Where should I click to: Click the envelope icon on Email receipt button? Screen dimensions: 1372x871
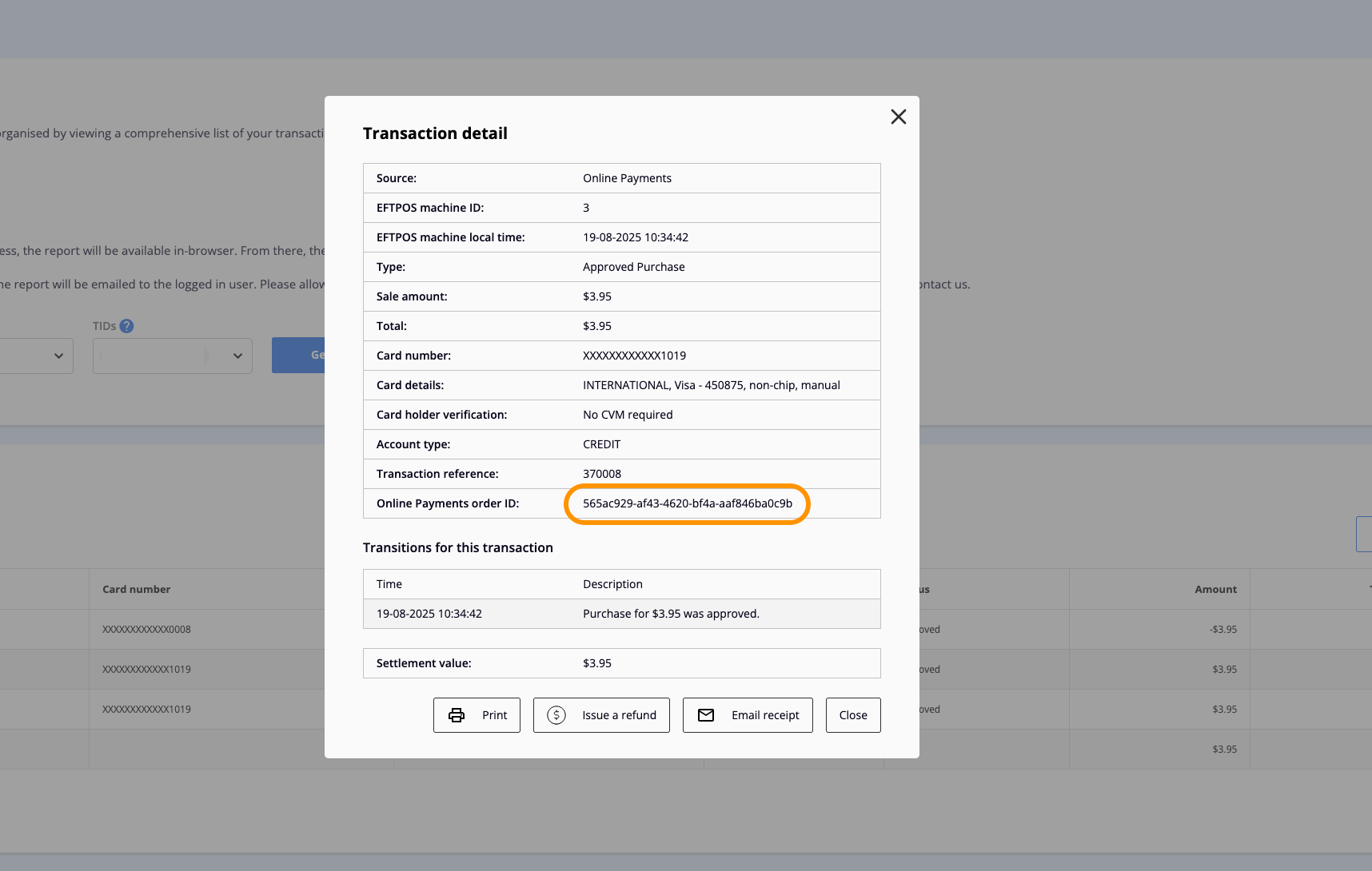pyautogui.click(x=707, y=715)
